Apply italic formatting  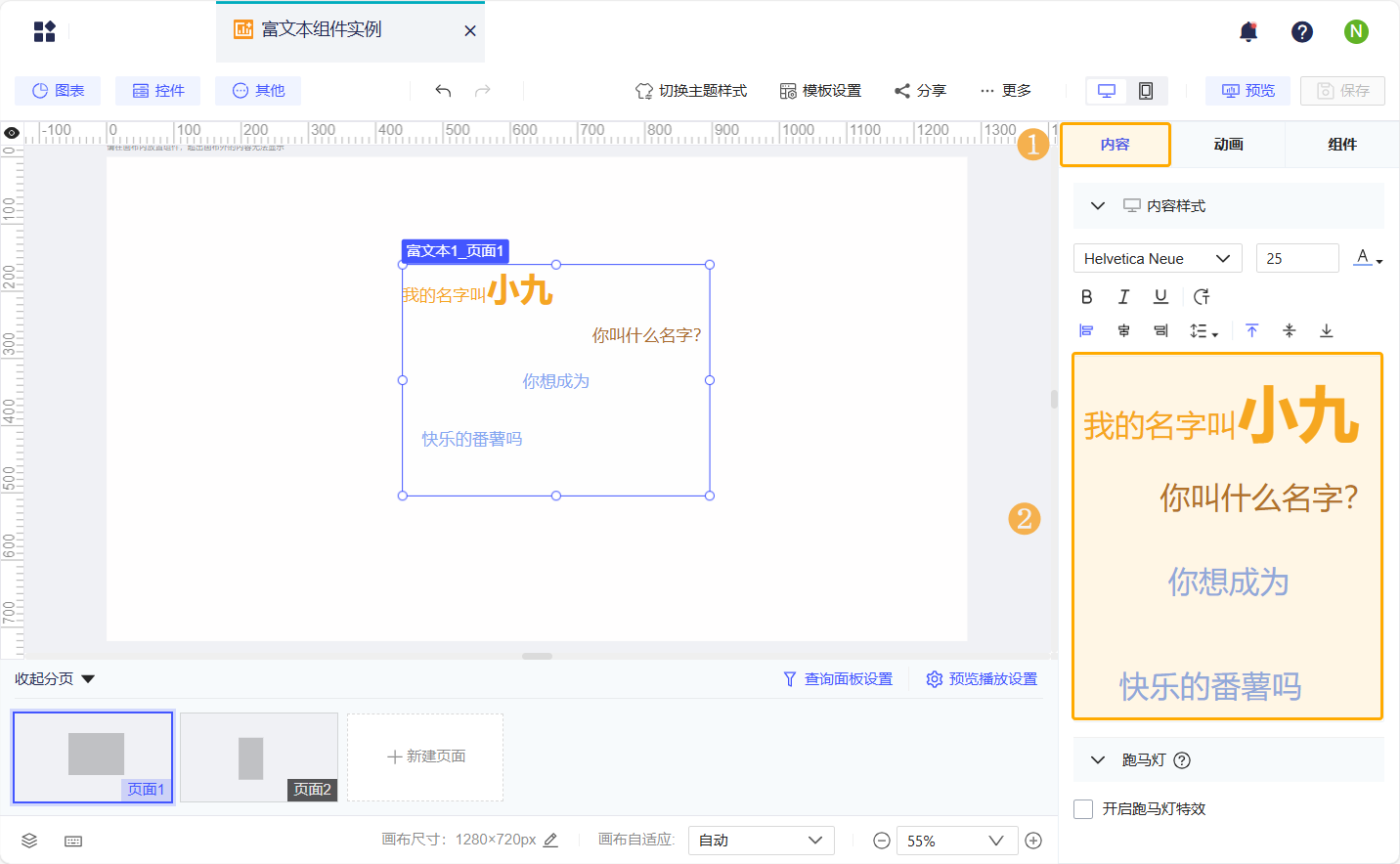pos(1123,296)
